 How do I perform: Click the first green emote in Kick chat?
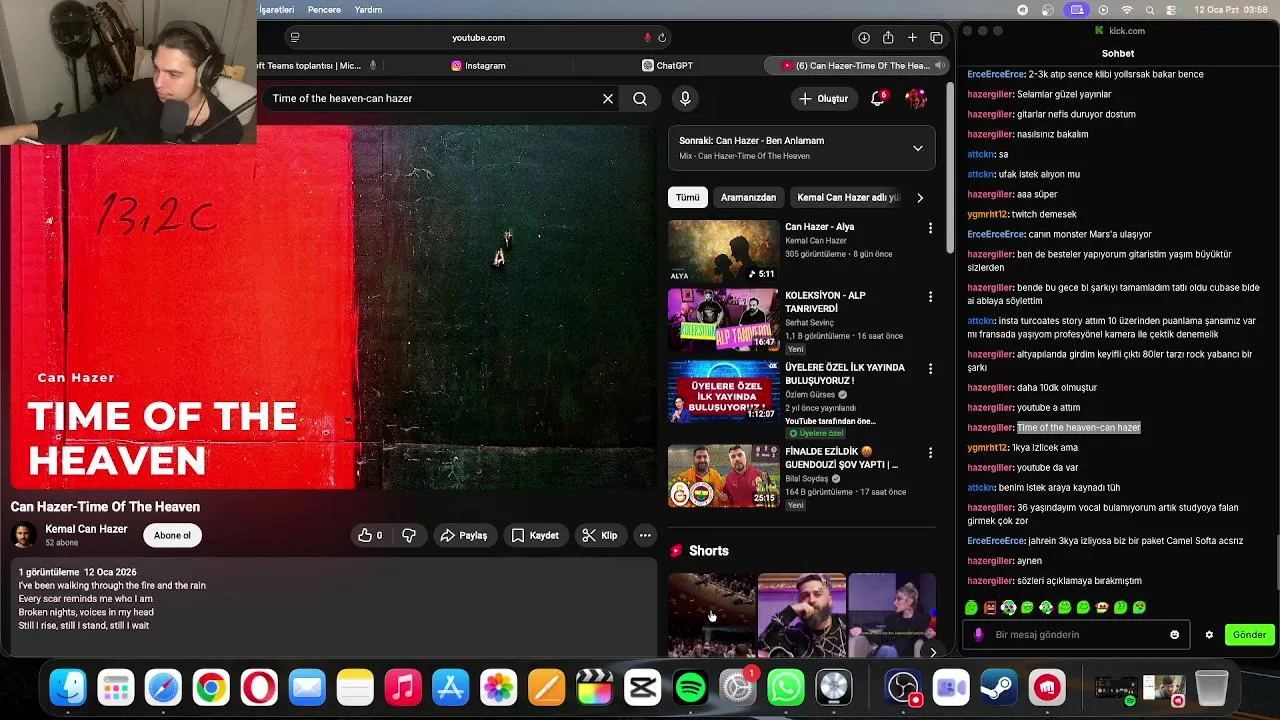971,607
